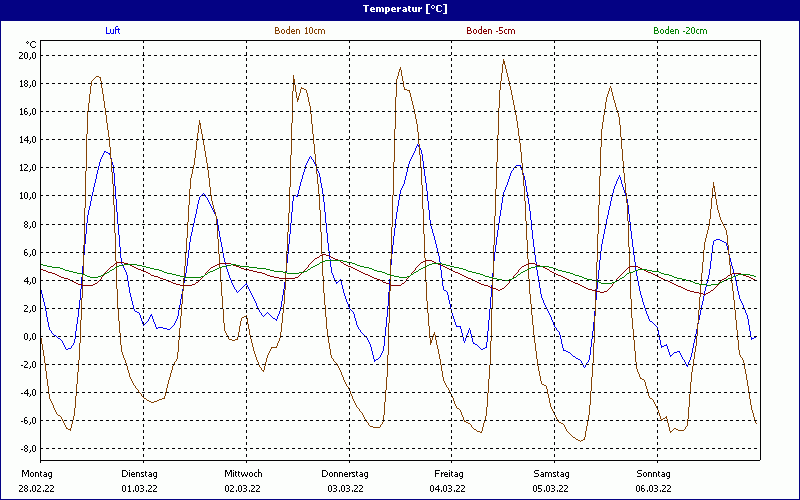Click the '20,0' y-axis value
The width and height of the screenshot is (800, 500).
(x=28, y=56)
